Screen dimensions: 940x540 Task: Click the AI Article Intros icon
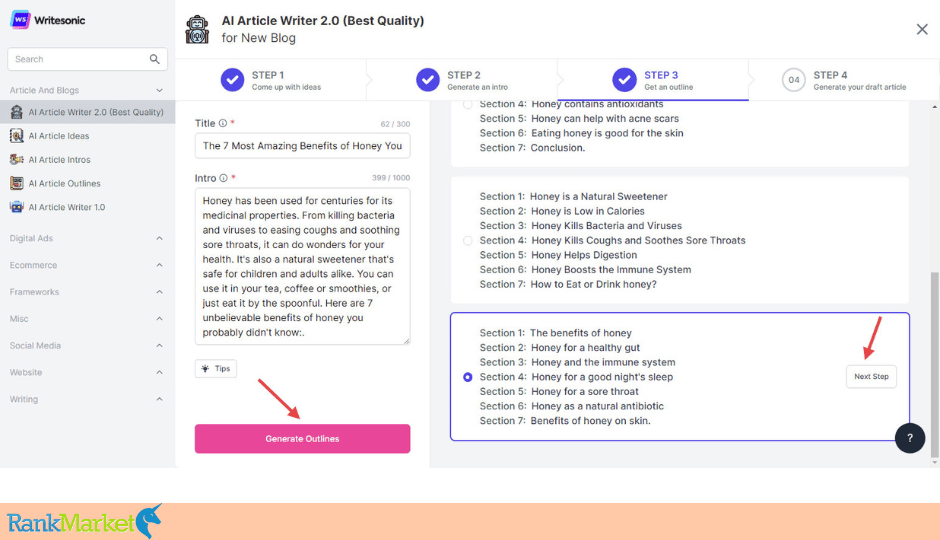(16, 159)
